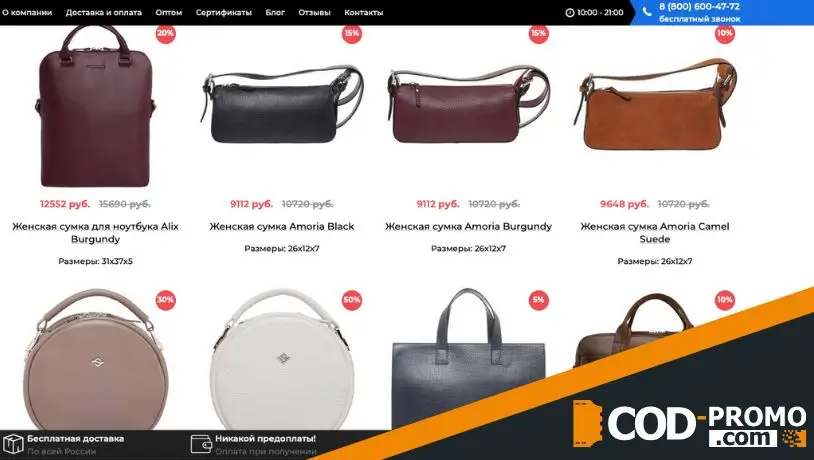Open the Контакты page
Image resolution: width=814 pixels, height=460 pixels.
pyautogui.click(x=364, y=12)
